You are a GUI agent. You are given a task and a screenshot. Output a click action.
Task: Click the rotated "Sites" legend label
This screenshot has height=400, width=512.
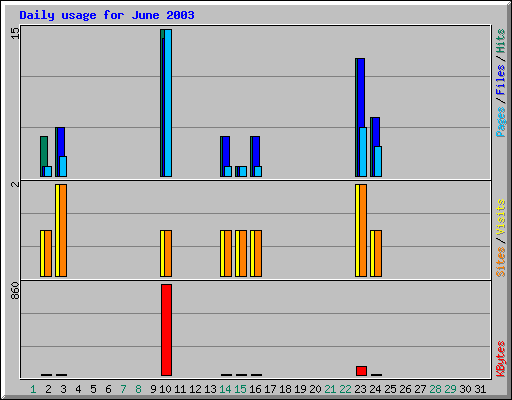point(501,262)
